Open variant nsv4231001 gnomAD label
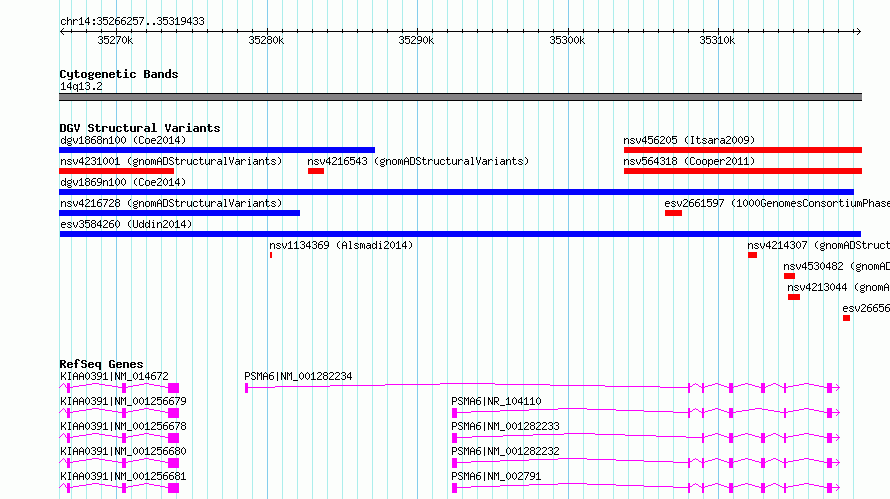 (171, 161)
